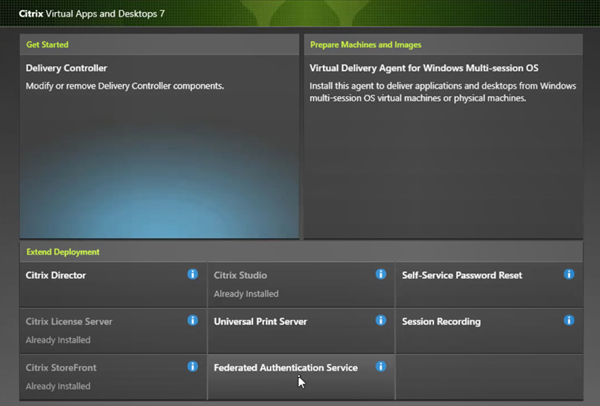Open info icon for Citrix Director
This screenshot has width=600, height=406.
(x=192, y=274)
